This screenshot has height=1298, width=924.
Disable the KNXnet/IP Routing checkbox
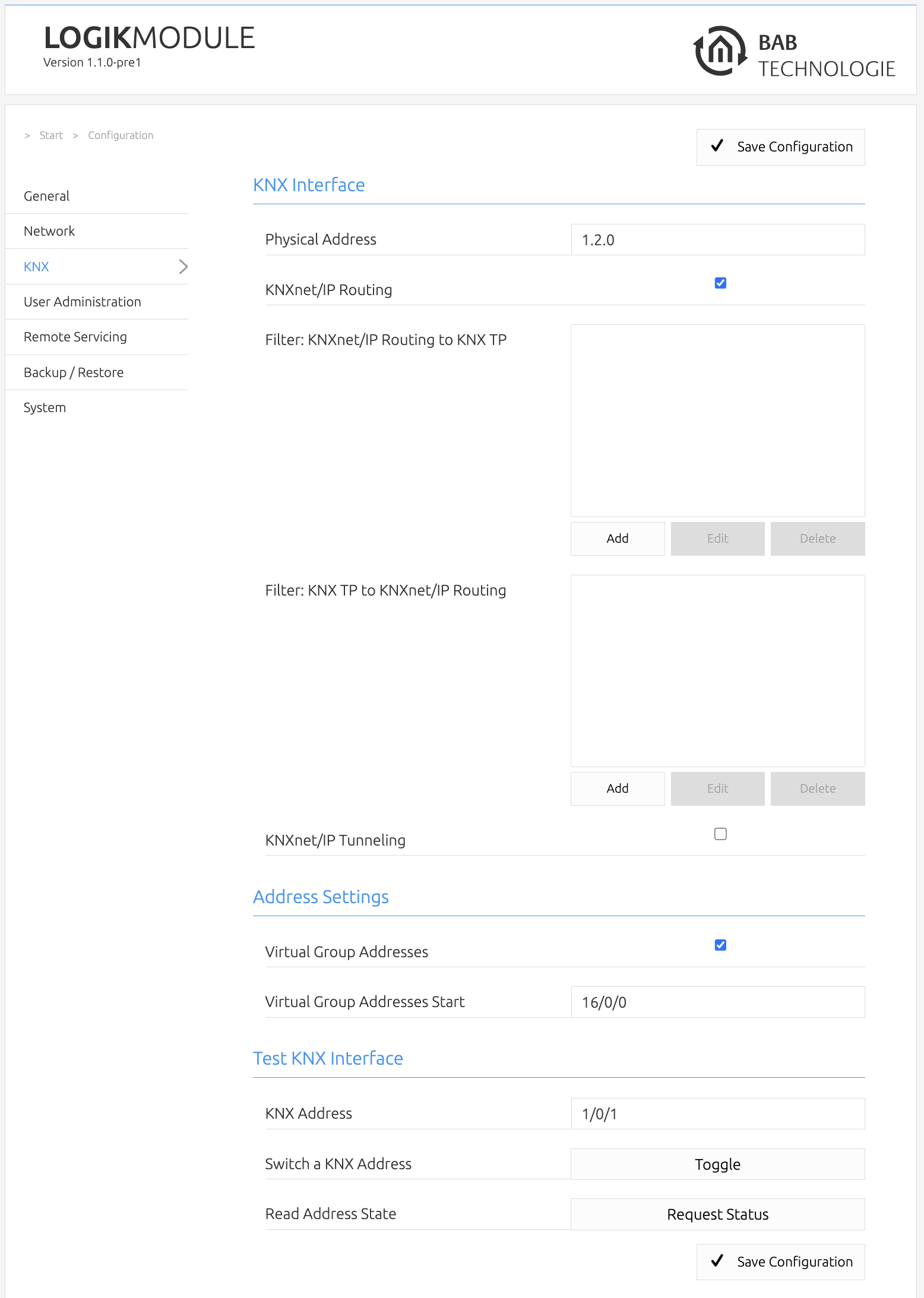pyautogui.click(x=720, y=283)
